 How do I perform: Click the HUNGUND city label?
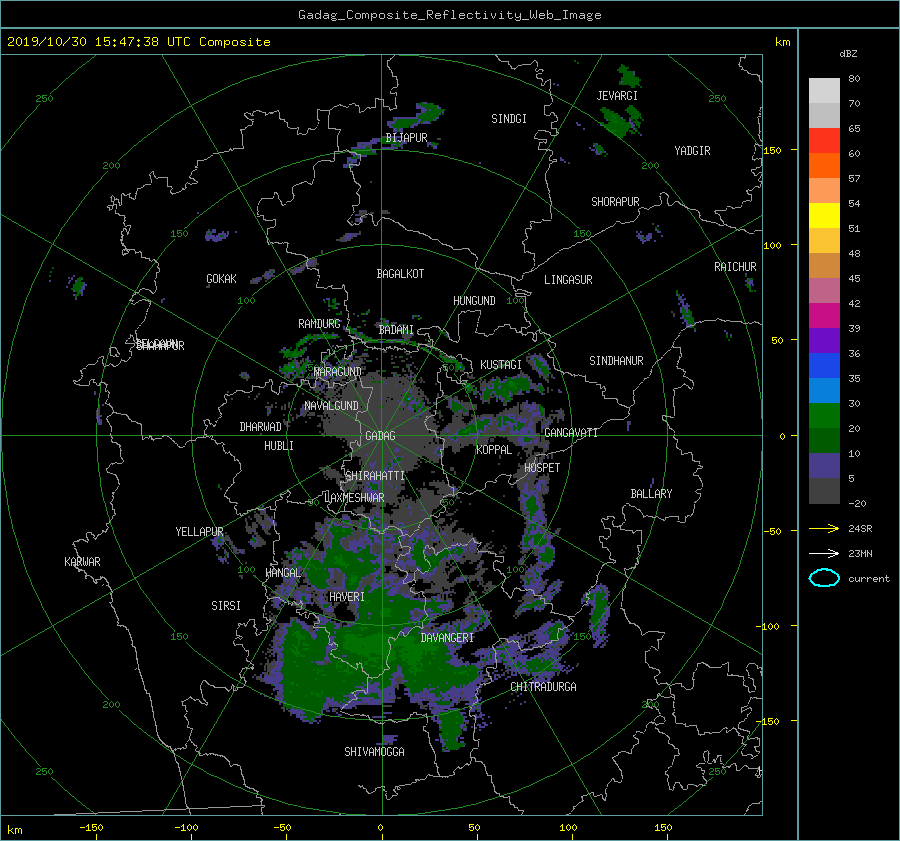[474, 301]
